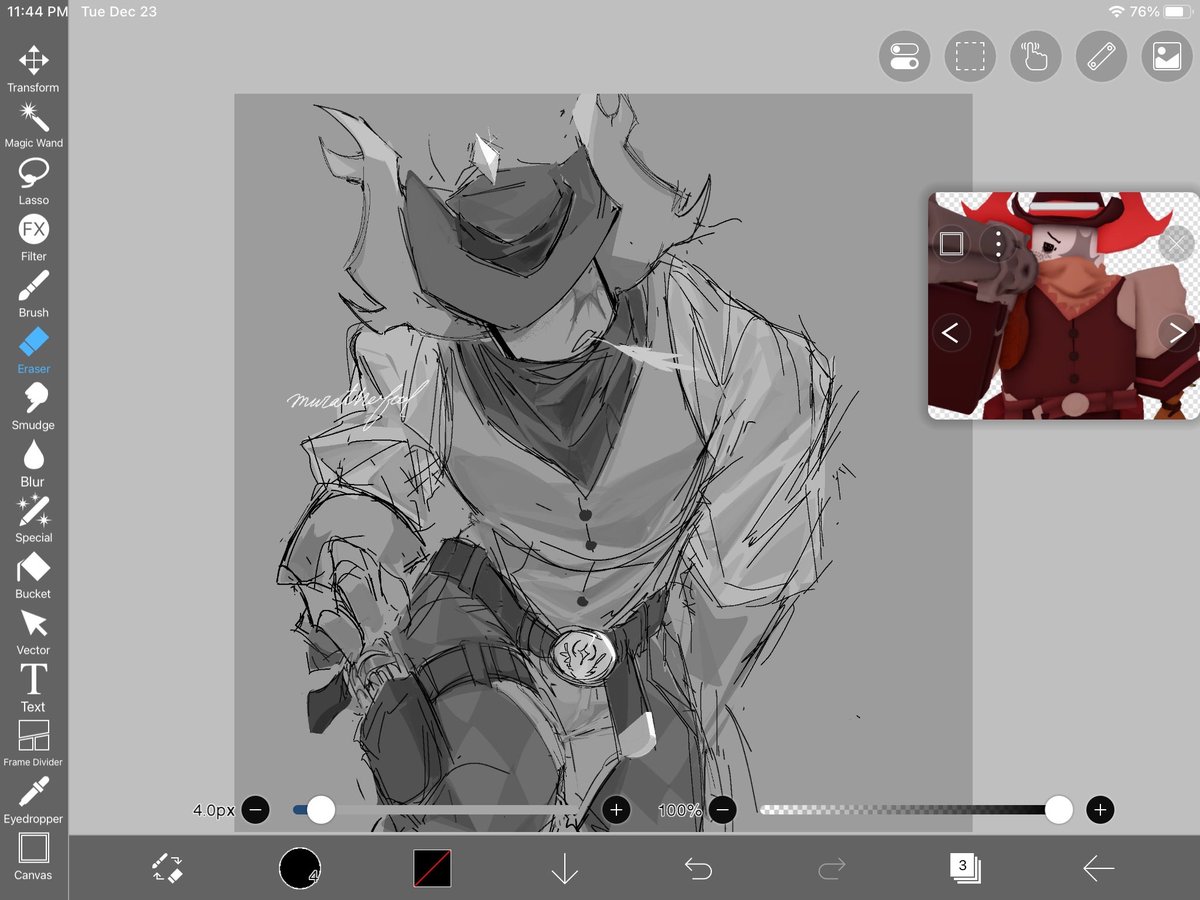The height and width of the screenshot is (900, 1200).
Task: Show previous reference image
Action: 951,333
